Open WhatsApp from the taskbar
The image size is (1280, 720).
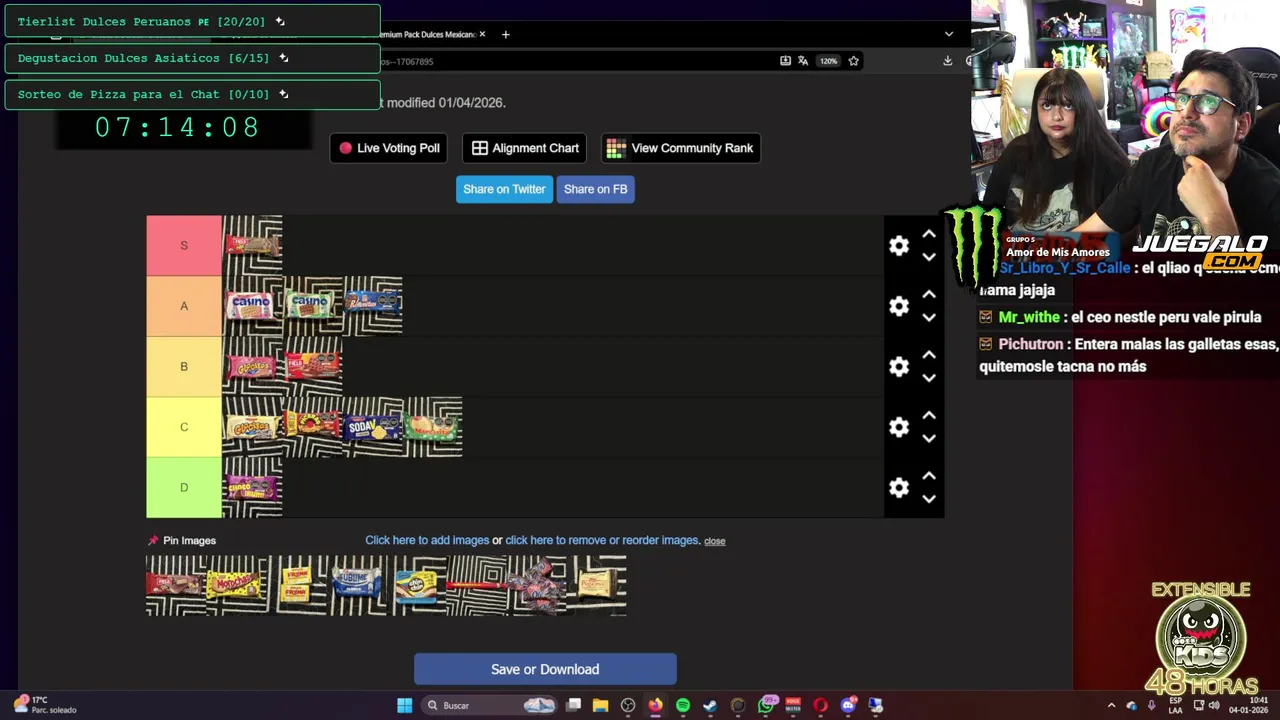point(767,705)
